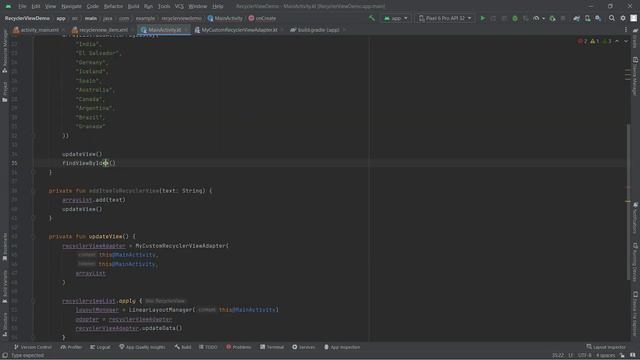The image size is (640, 360).
Task: Open Pixel 6 Pro API 32 device dropdown
Action: coord(444,18)
